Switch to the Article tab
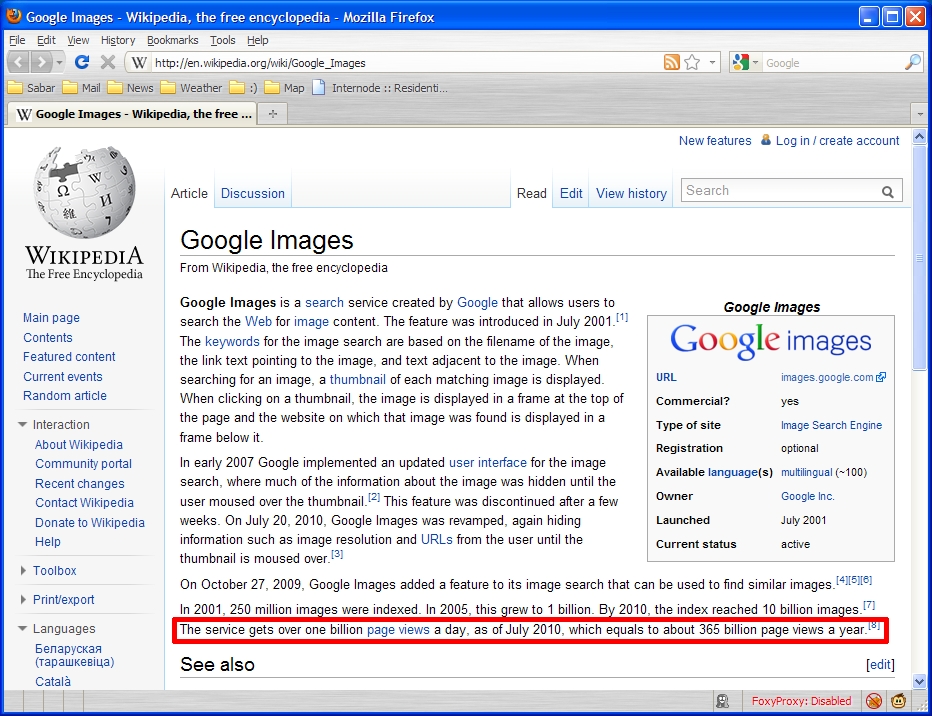932x716 pixels. pos(189,193)
